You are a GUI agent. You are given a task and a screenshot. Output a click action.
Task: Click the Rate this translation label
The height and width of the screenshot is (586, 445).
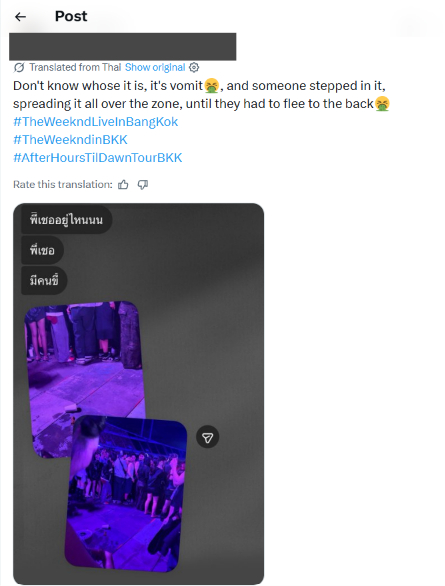tap(63, 184)
